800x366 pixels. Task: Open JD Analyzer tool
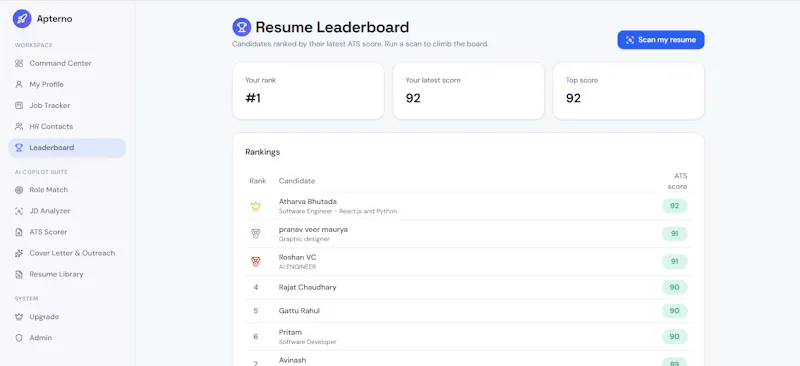point(67,211)
